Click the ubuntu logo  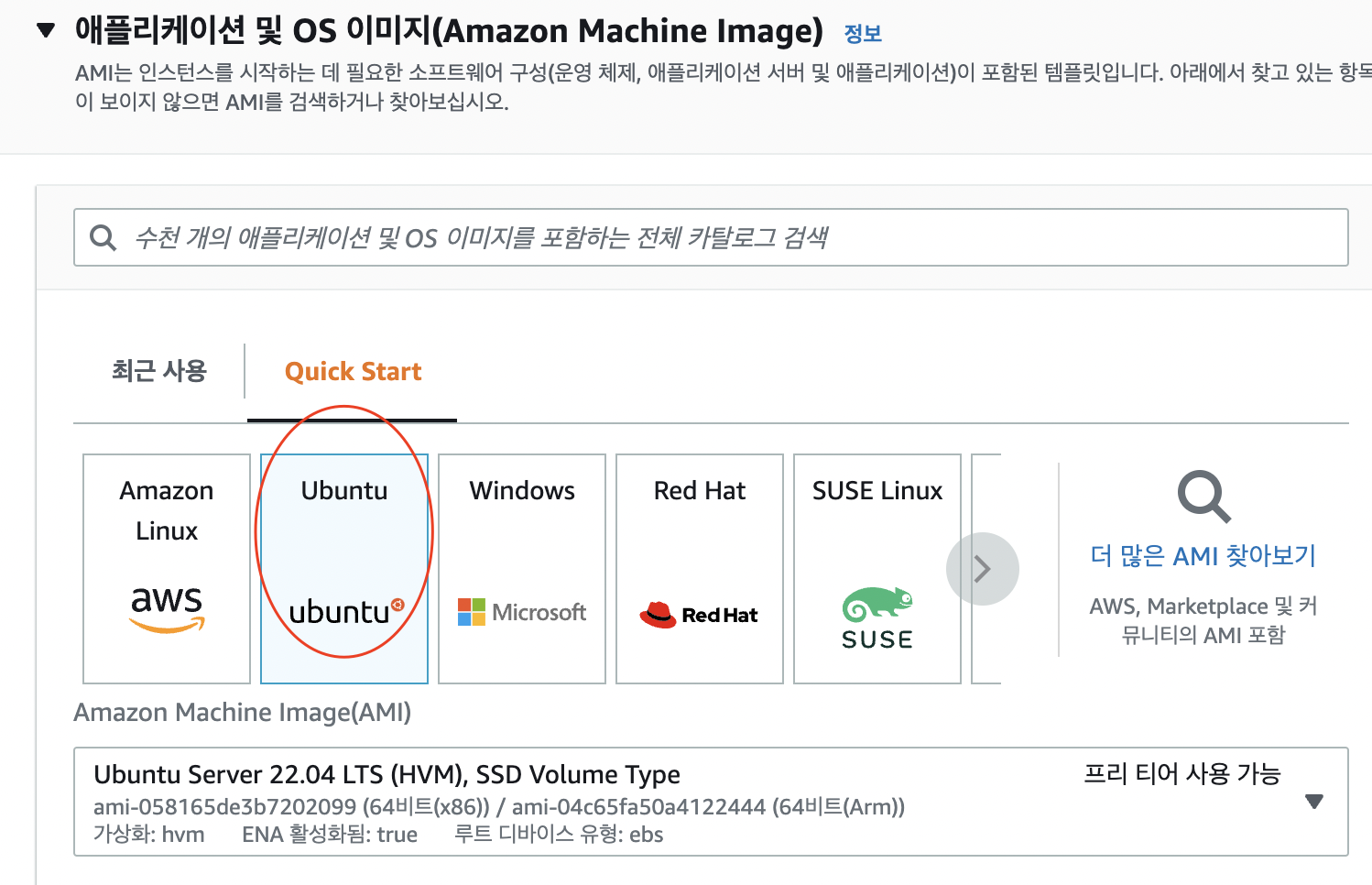(x=346, y=611)
